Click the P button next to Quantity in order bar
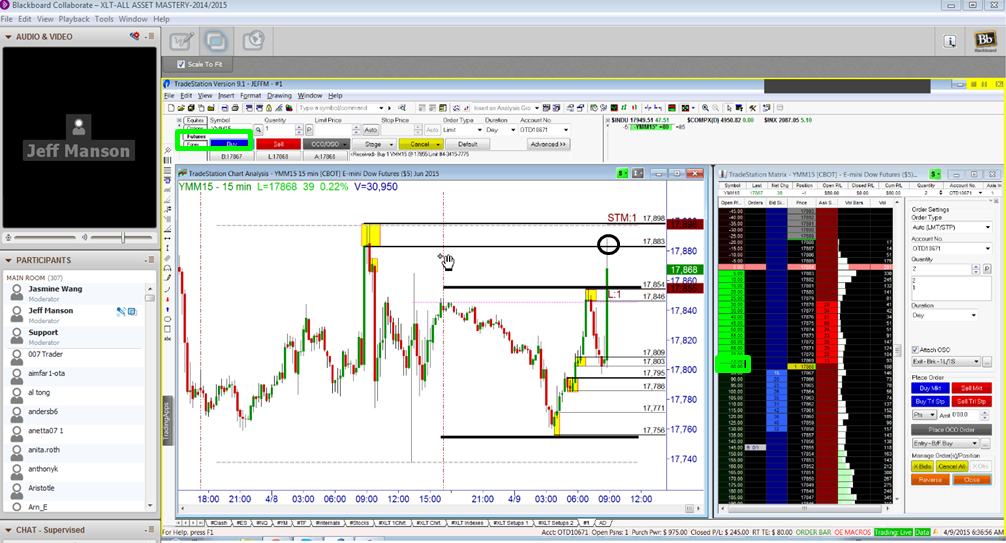This screenshot has height=543, width=1006. 309,130
